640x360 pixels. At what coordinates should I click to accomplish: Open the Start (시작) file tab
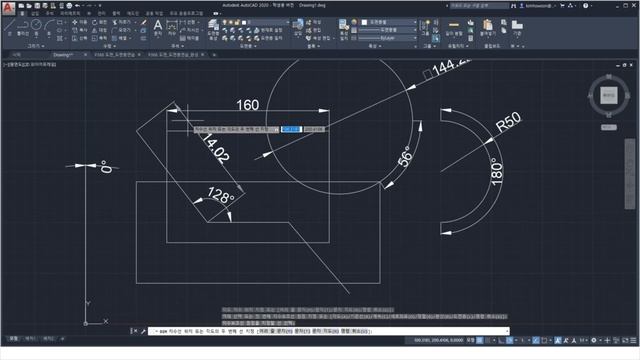click(16, 54)
